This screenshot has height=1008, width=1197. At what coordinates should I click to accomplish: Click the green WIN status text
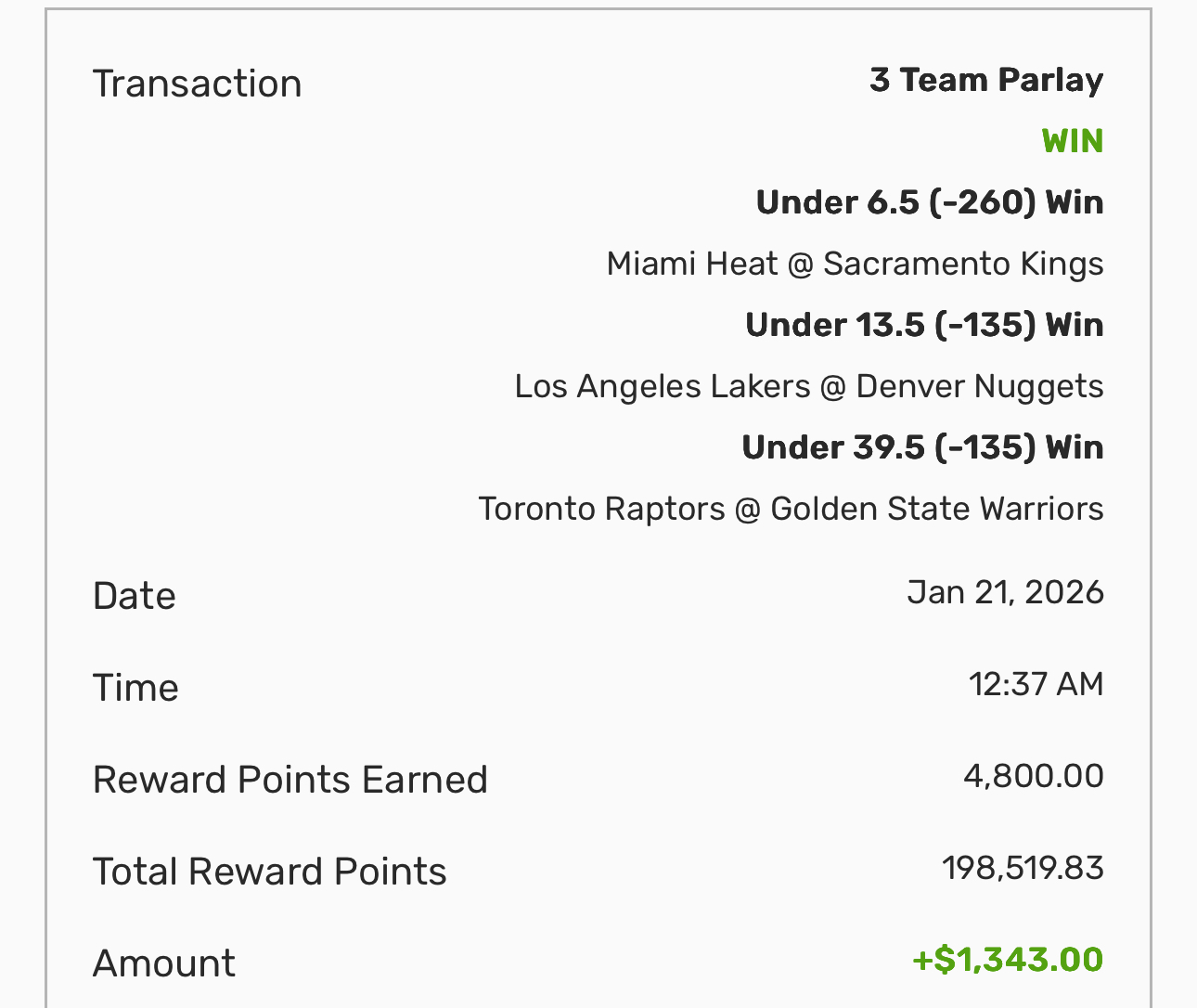pyautogui.click(x=1072, y=141)
